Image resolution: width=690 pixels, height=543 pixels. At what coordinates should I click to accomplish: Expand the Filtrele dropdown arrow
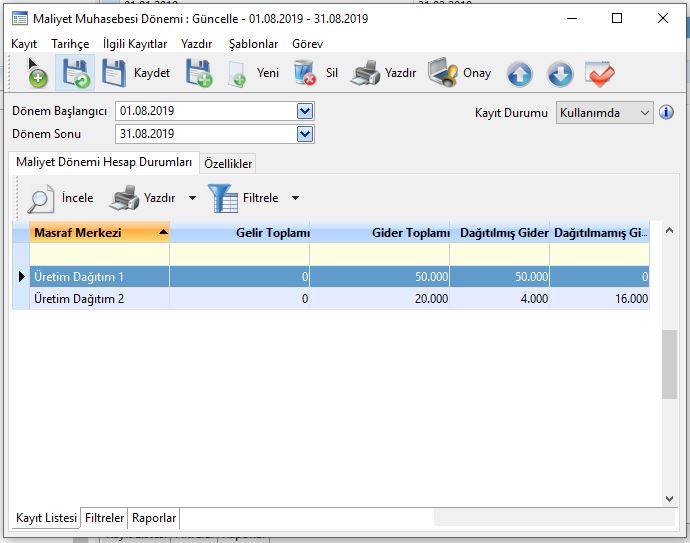point(295,198)
